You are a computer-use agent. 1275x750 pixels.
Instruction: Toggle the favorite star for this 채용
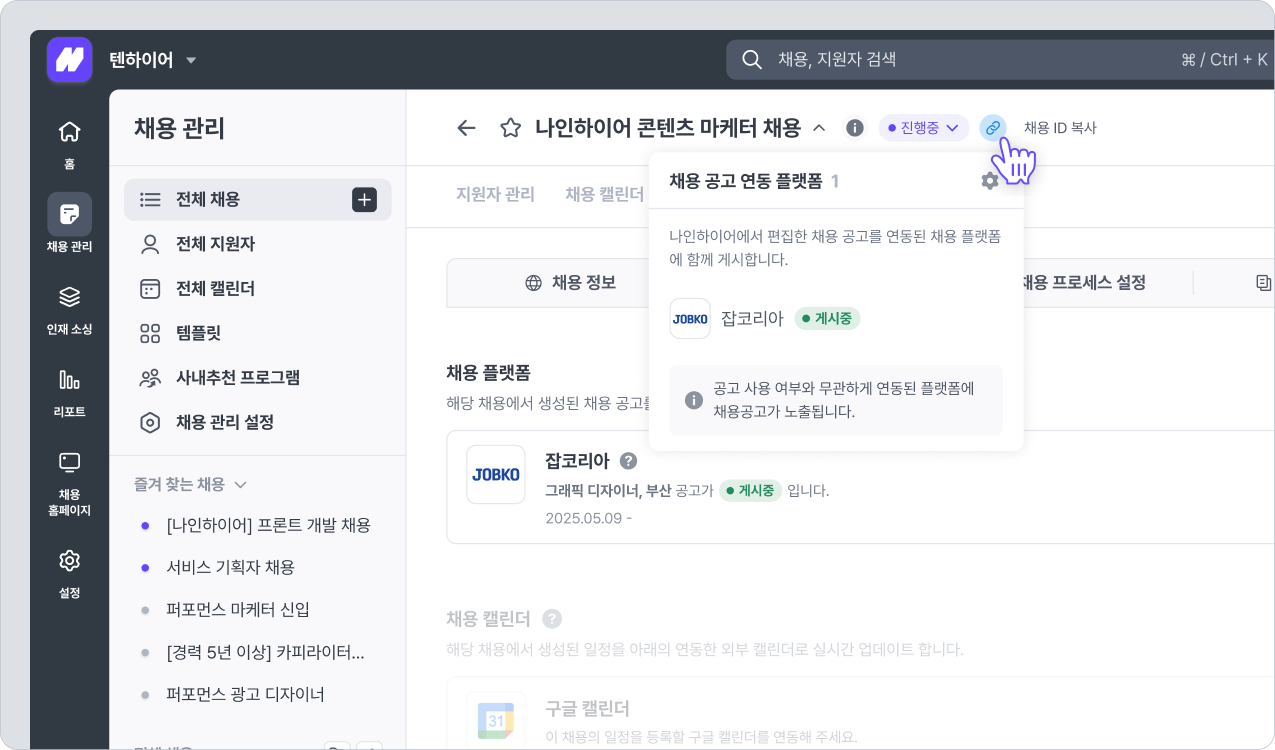pyautogui.click(x=511, y=128)
